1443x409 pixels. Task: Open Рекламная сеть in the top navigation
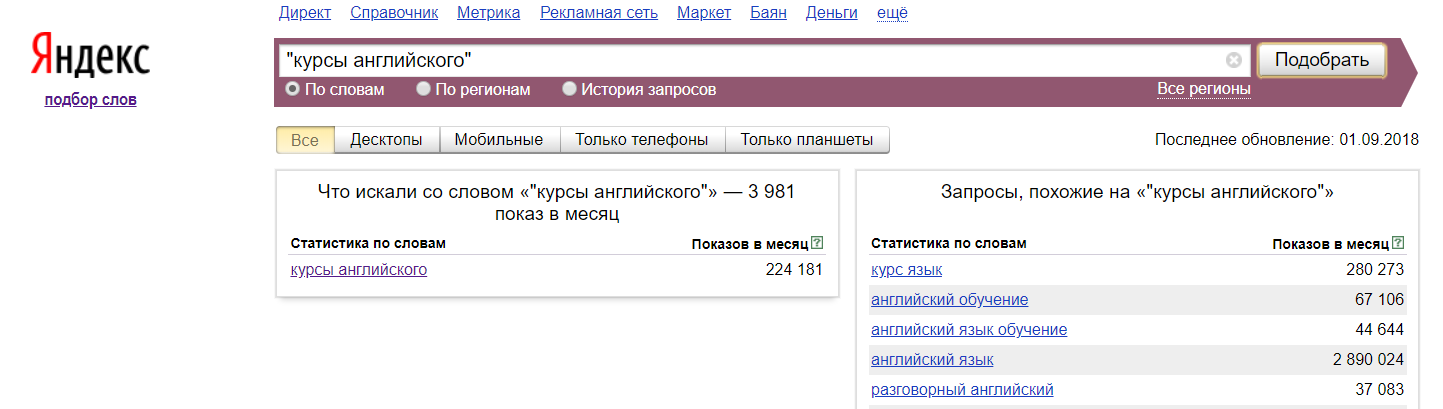coord(599,13)
